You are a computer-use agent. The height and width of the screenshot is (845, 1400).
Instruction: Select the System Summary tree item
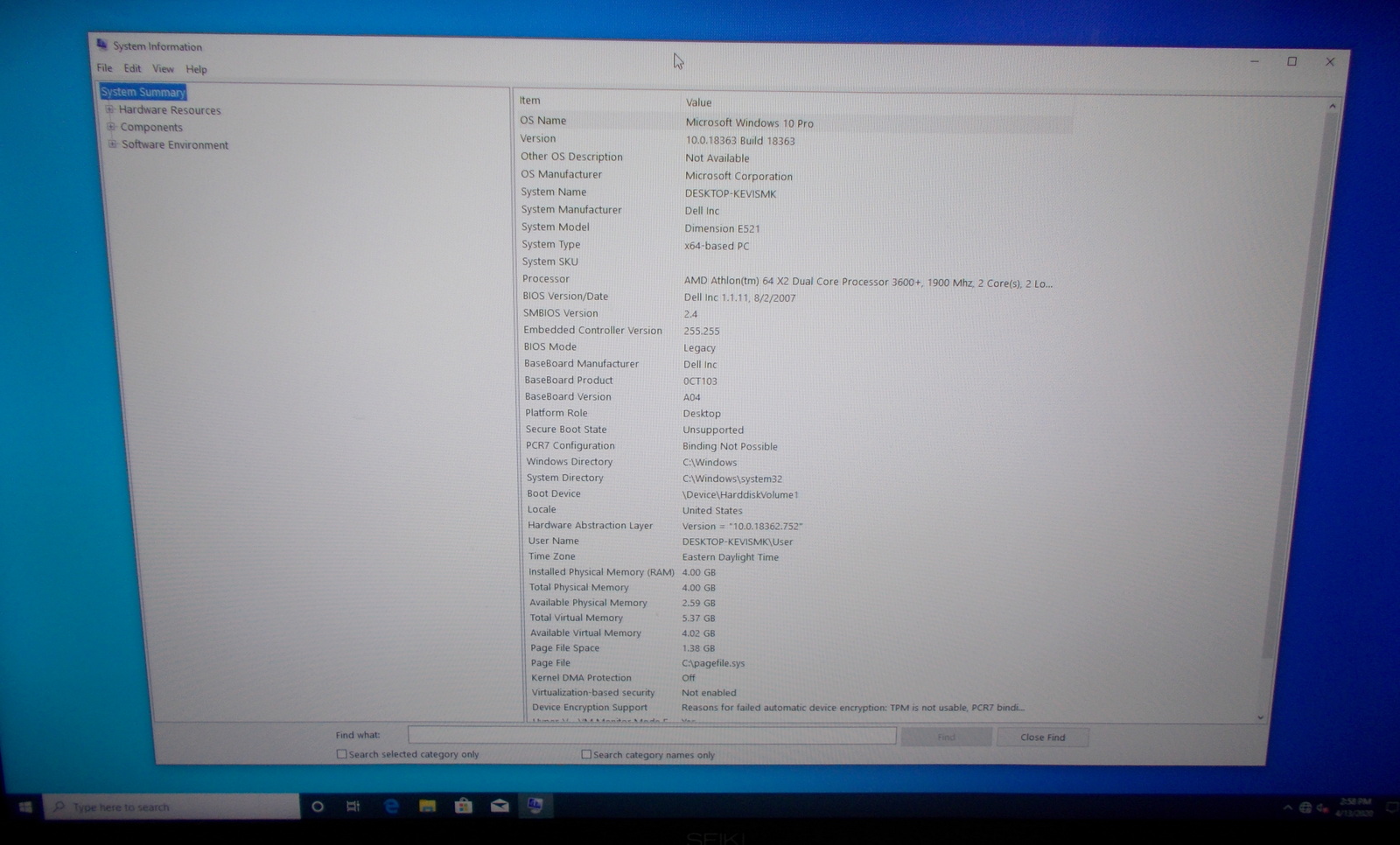pos(143,92)
